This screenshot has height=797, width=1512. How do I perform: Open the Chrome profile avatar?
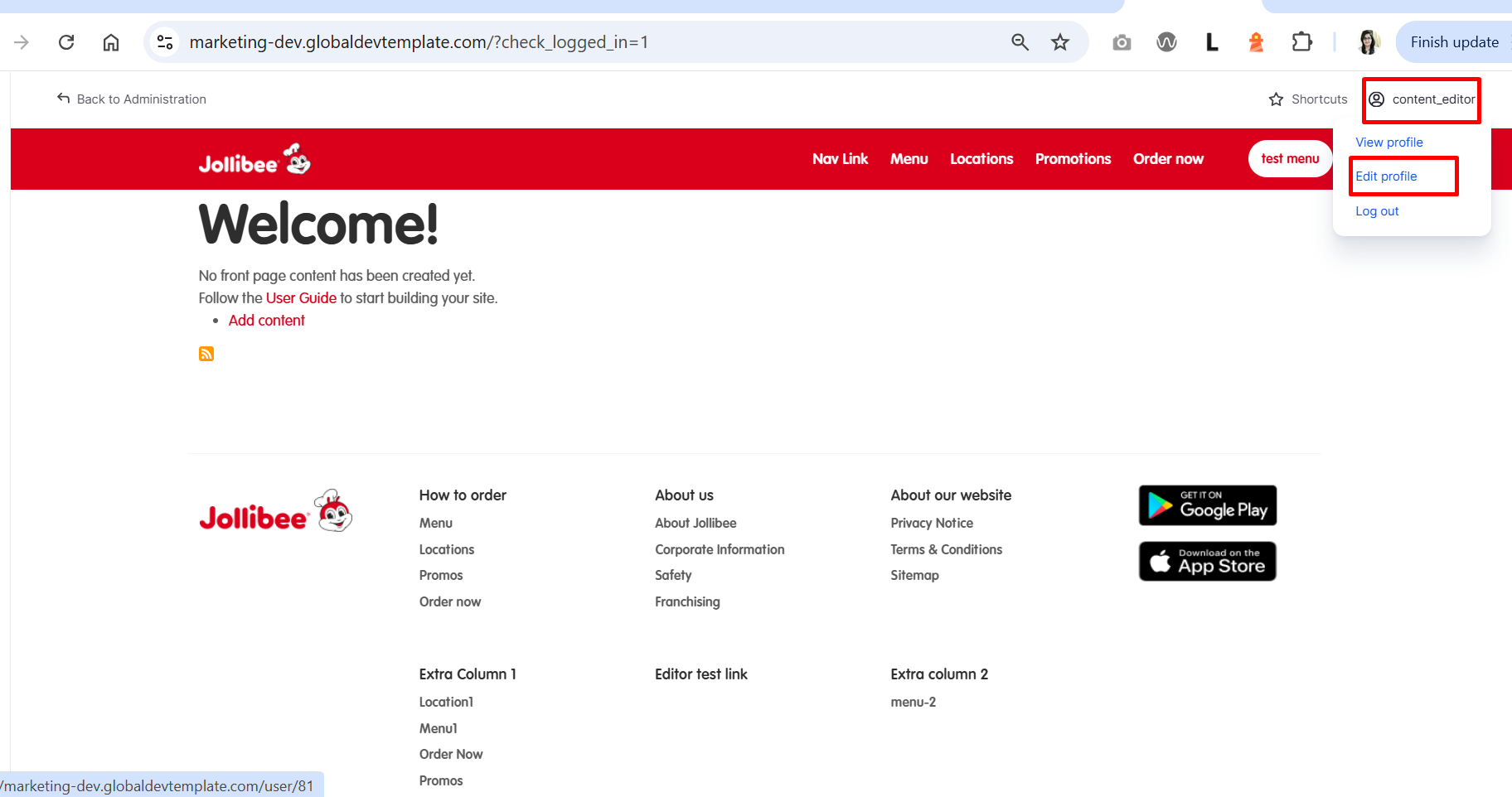click(1369, 42)
